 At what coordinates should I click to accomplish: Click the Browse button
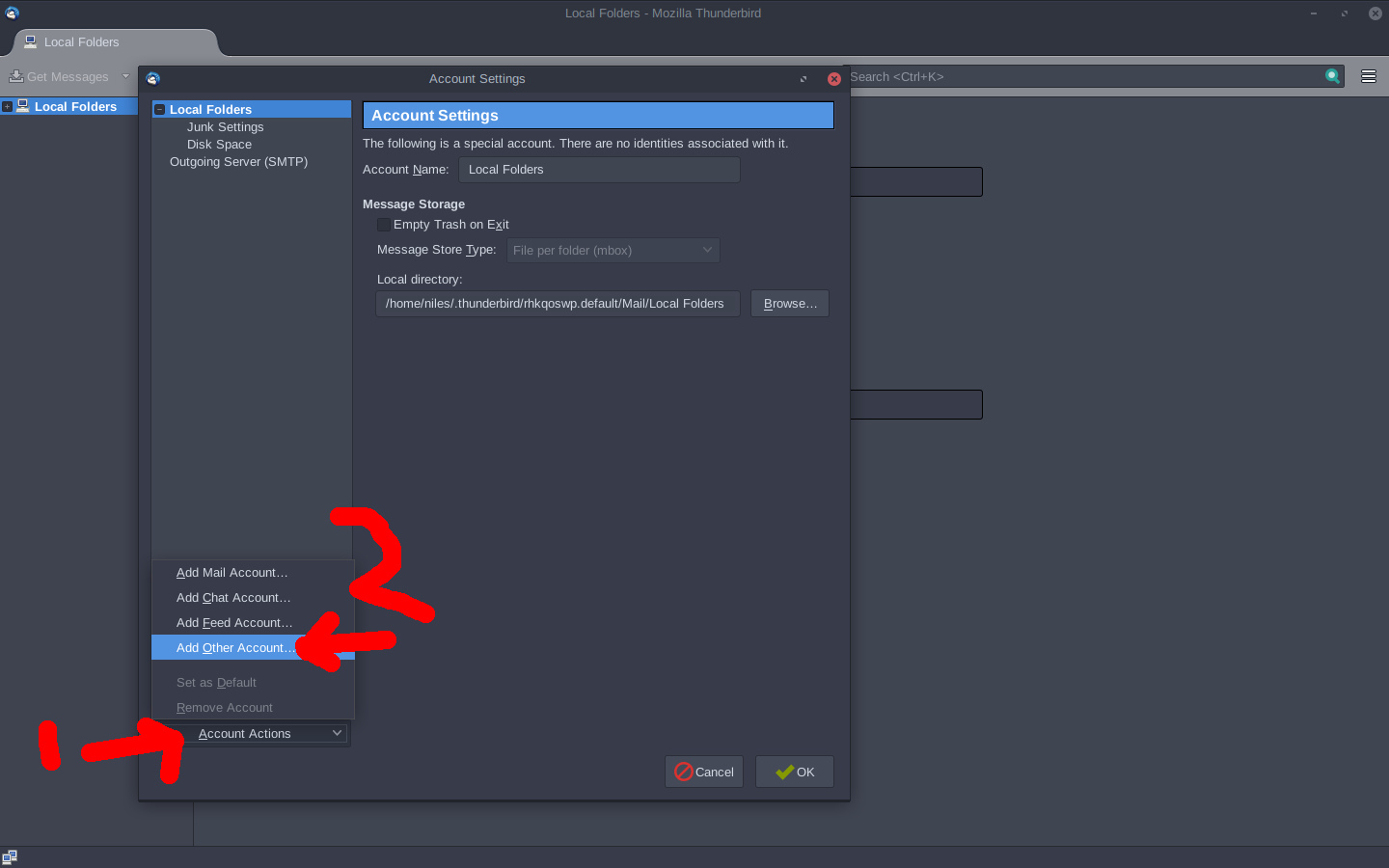[790, 304]
